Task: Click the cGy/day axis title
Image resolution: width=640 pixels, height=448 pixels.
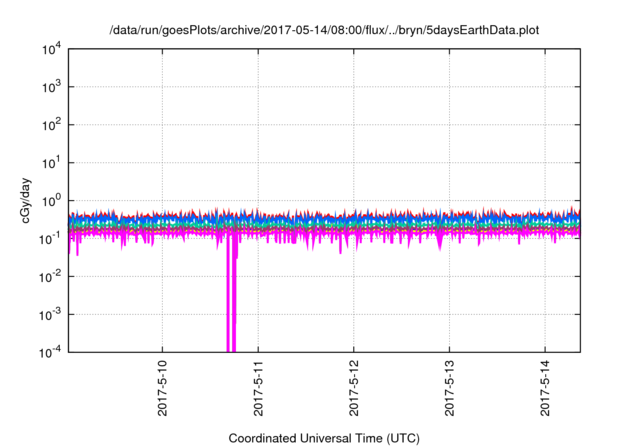Action: coord(26,200)
